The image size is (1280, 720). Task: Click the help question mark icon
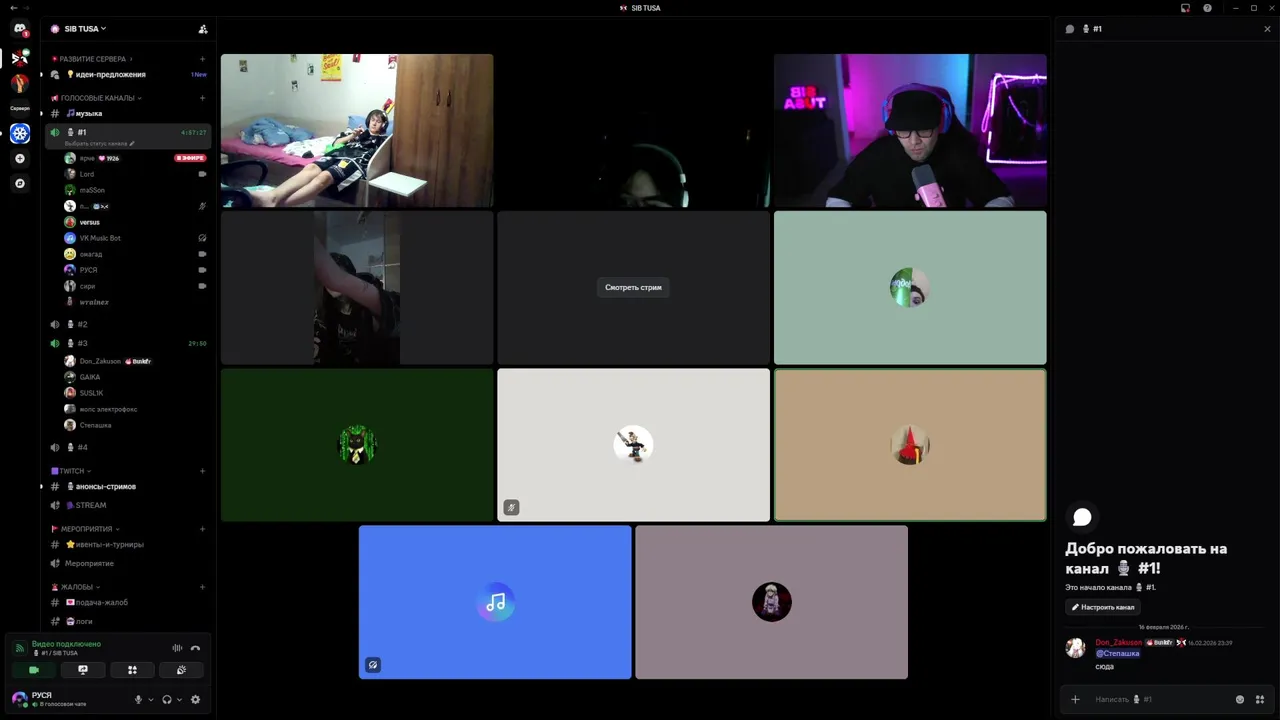[1207, 8]
